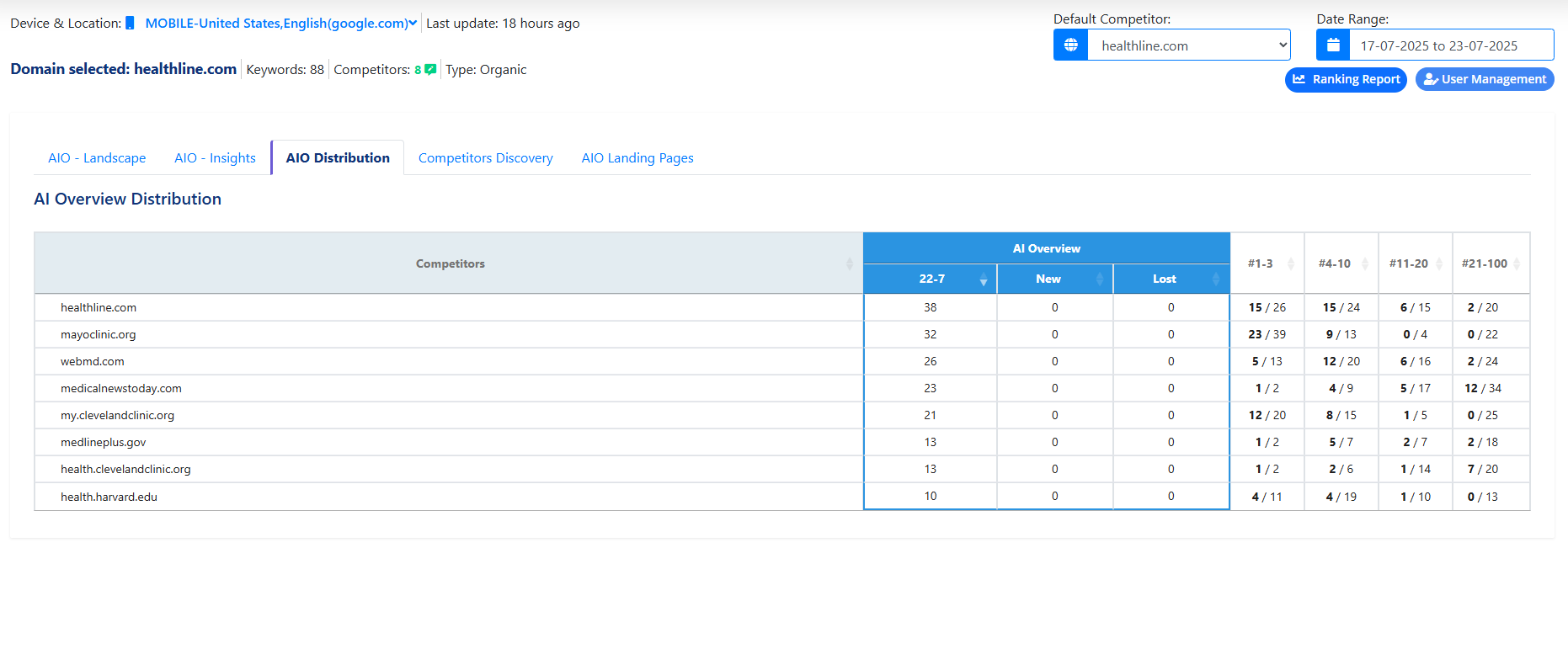Sort by the #4-10 column arrows
1568x665 pixels.
pos(1365,263)
